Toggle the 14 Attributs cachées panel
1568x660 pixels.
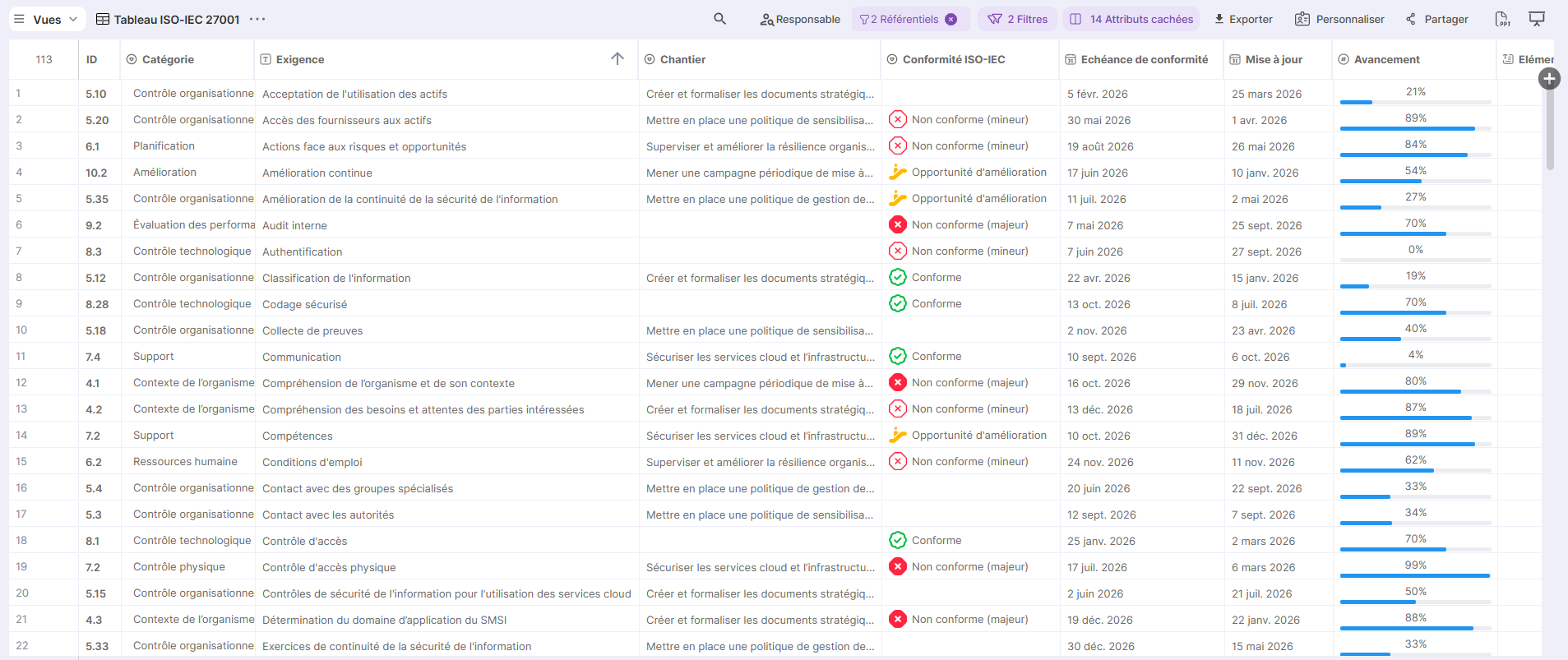[1131, 19]
